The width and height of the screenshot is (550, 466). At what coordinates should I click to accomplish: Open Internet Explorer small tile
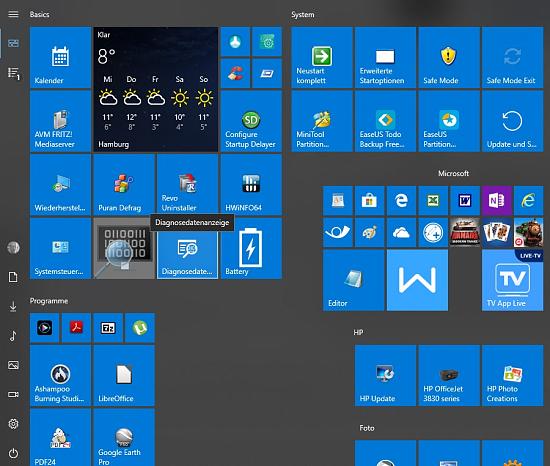pos(529,201)
